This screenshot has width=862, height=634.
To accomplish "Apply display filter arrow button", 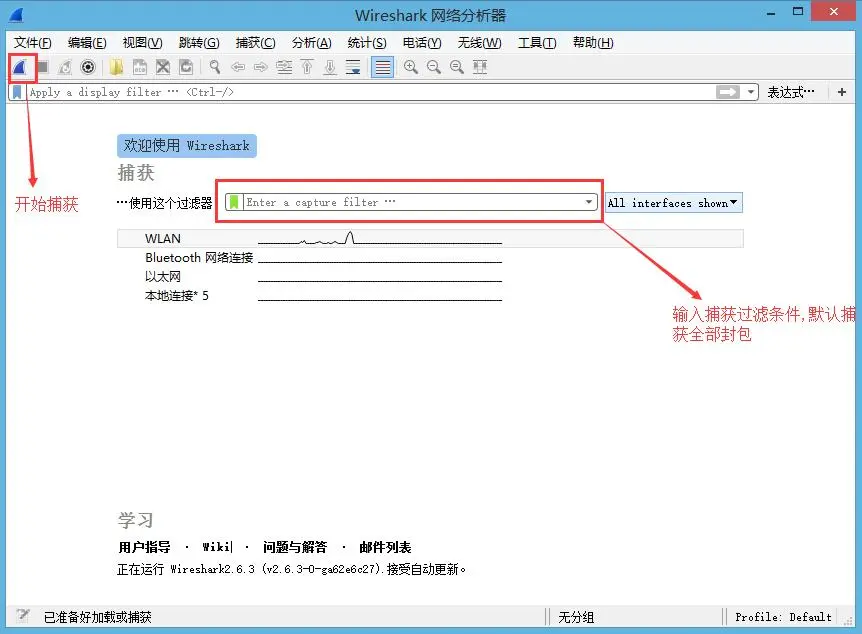I will [728, 92].
